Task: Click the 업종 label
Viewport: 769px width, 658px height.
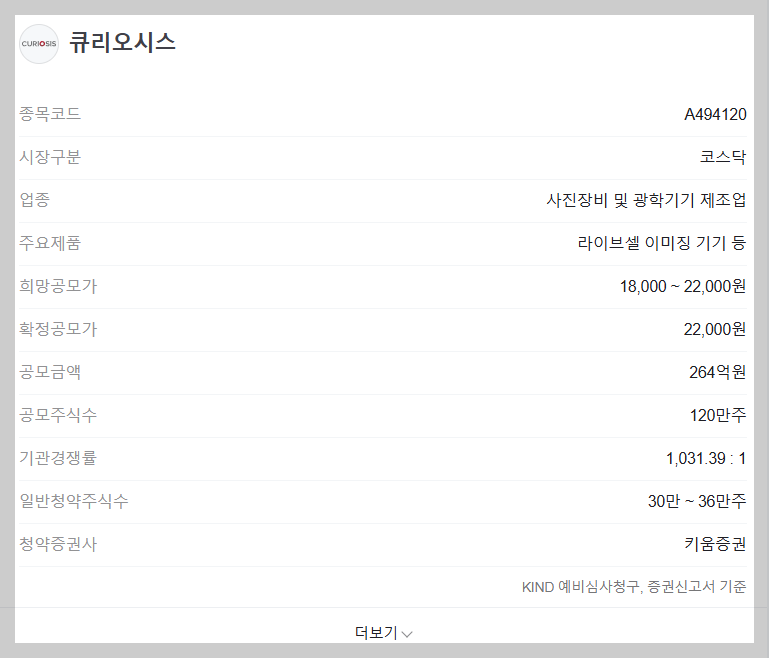Action: [x=34, y=200]
